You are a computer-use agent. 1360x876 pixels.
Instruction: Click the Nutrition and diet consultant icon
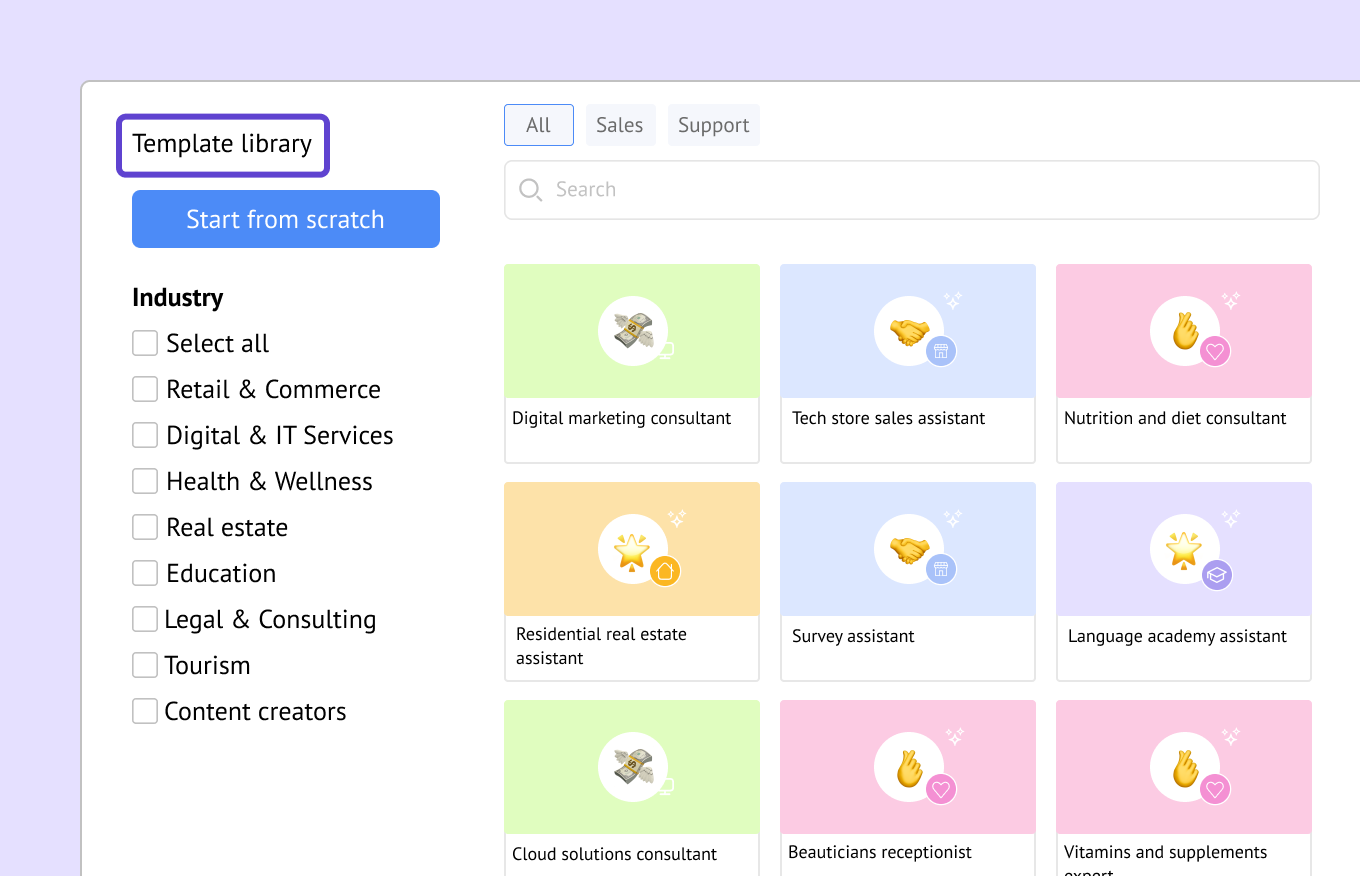click(x=1184, y=331)
